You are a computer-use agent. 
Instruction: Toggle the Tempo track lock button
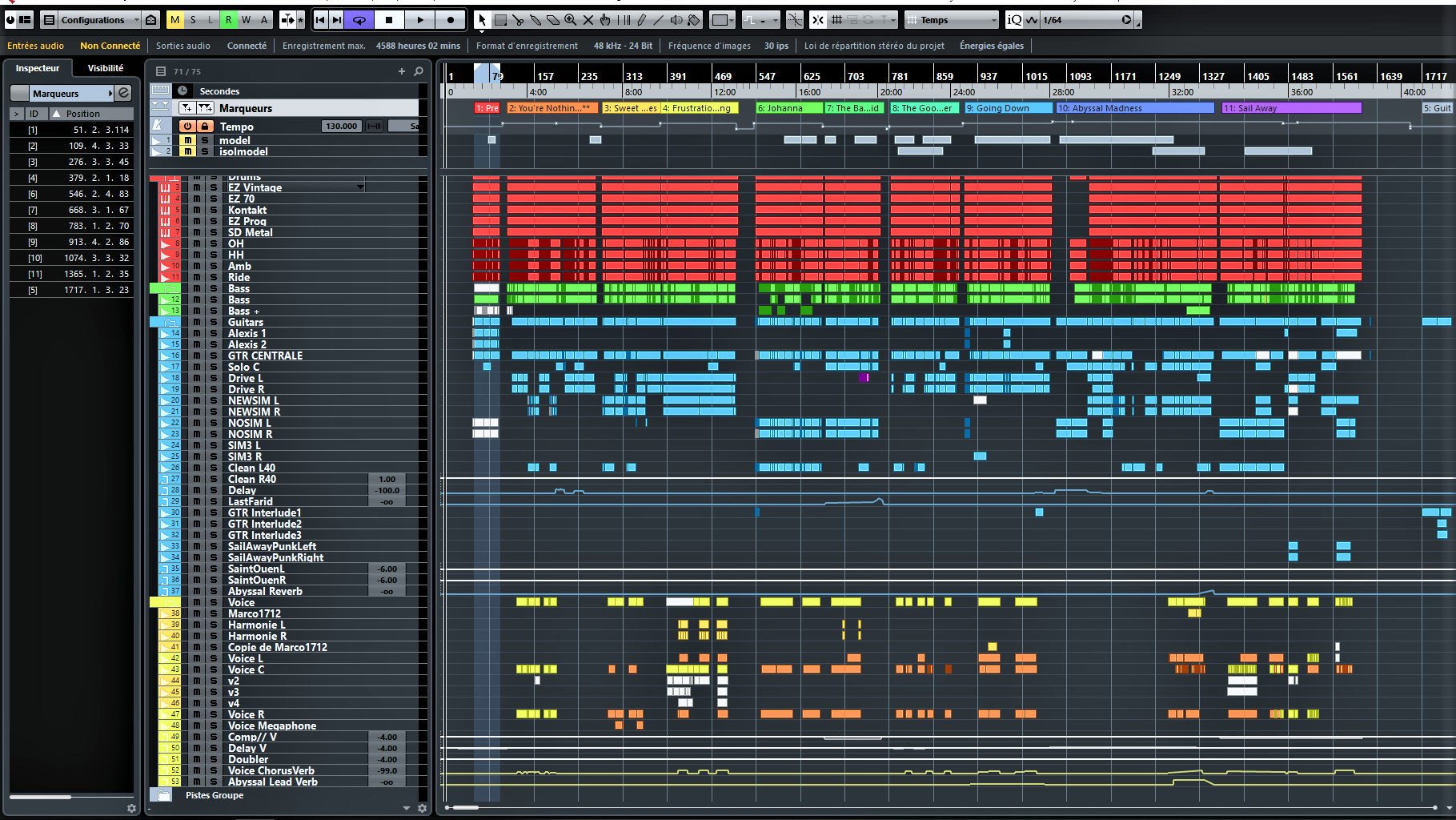coord(205,127)
